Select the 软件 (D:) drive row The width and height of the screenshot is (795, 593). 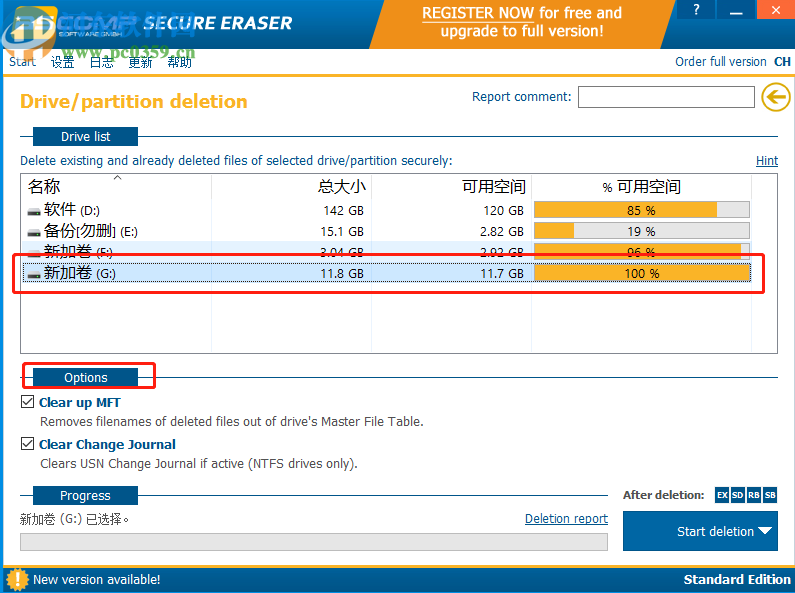(x=386, y=210)
